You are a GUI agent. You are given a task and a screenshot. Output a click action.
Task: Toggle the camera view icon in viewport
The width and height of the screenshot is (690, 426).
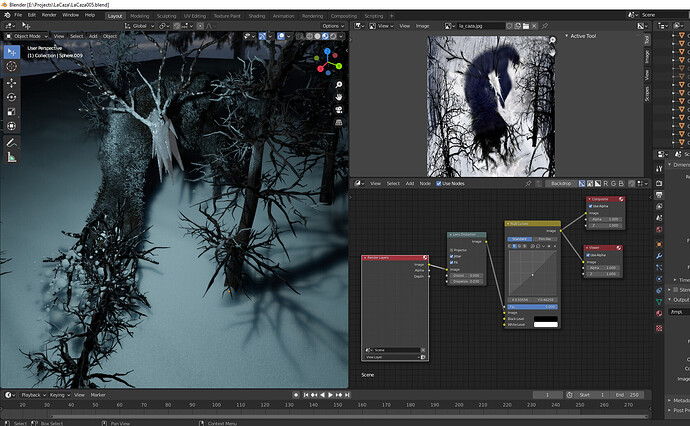pyautogui.click(x=339, y=110)
